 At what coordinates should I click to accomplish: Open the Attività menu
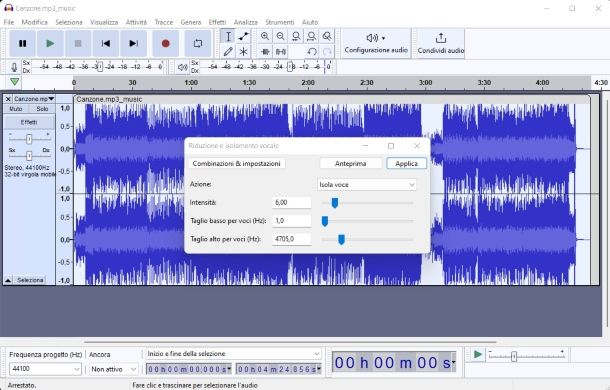point(136,22)
